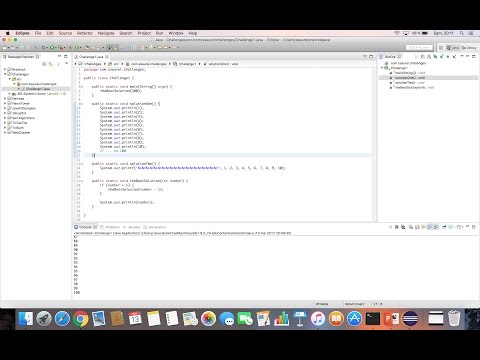Collapse the Challenges project
The height and width of the screenshot is (360, 480).
pyautogui.click(x=5, y=74)
